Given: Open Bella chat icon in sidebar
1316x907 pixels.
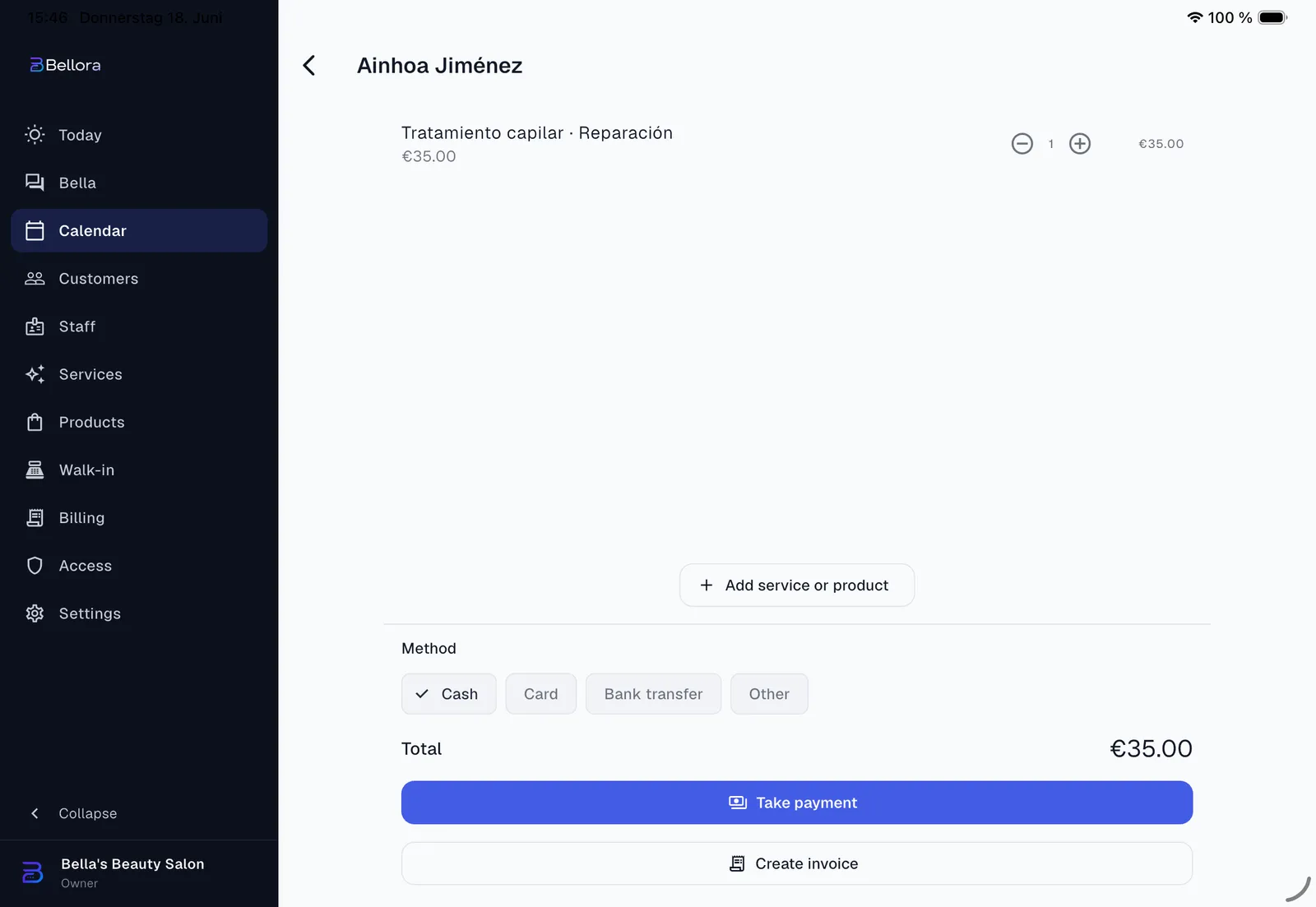Looking at the screenshot, I should pyautogui.click(x=35, y=183).
